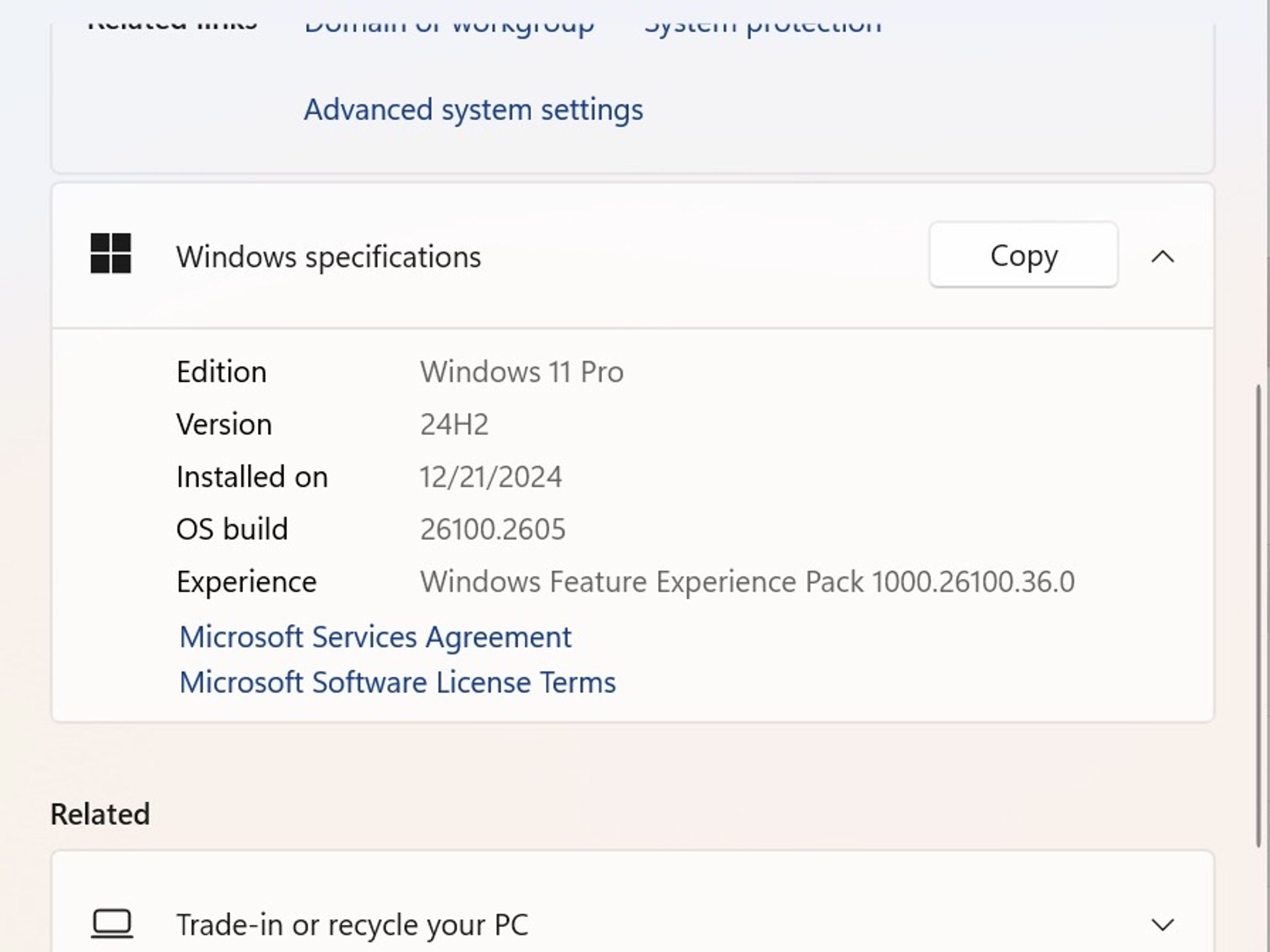Select the 12/21/2024 install date

coord(491,477)
